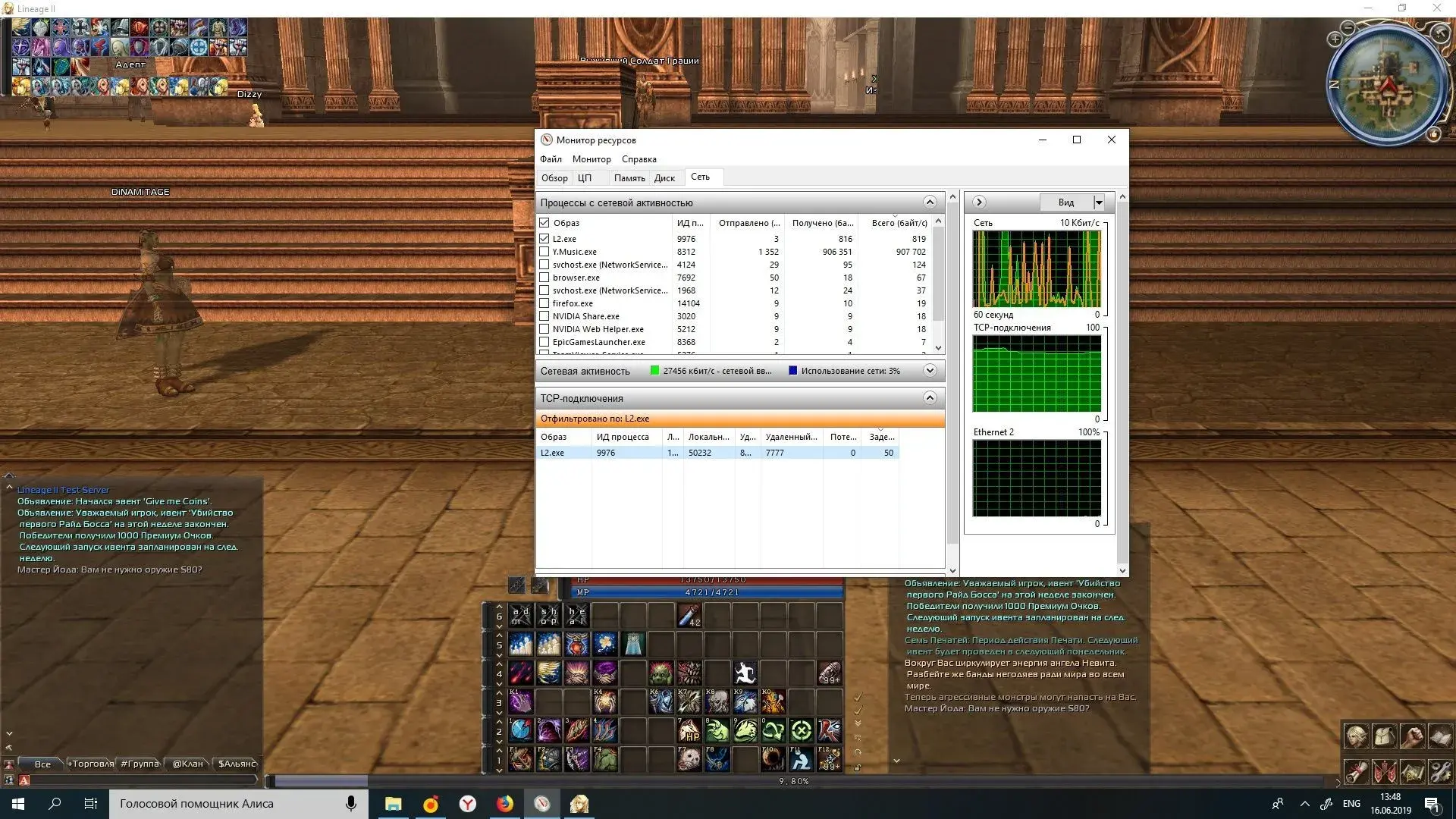Use the horse HP skill in slot 7
1456x819 pixels.
[x=689, y=730]
